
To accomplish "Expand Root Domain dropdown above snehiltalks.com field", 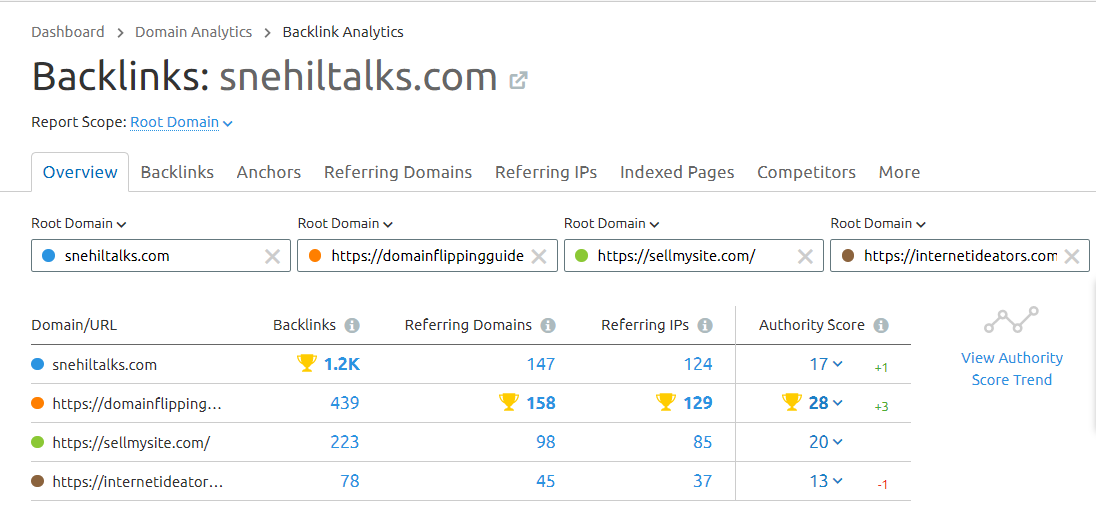I will [78, 224].
